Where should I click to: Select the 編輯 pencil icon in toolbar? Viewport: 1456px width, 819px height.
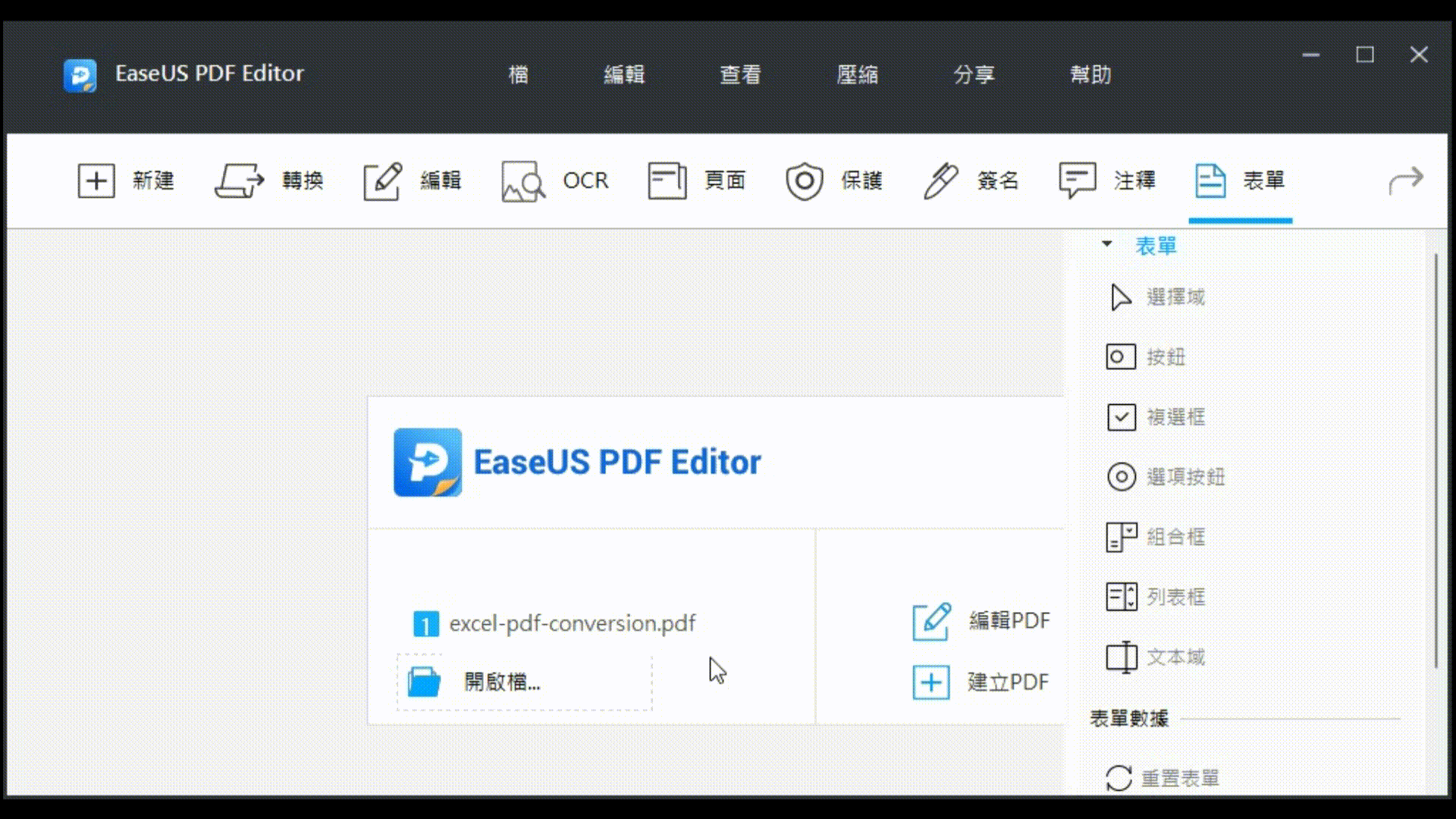pos(383,181)
